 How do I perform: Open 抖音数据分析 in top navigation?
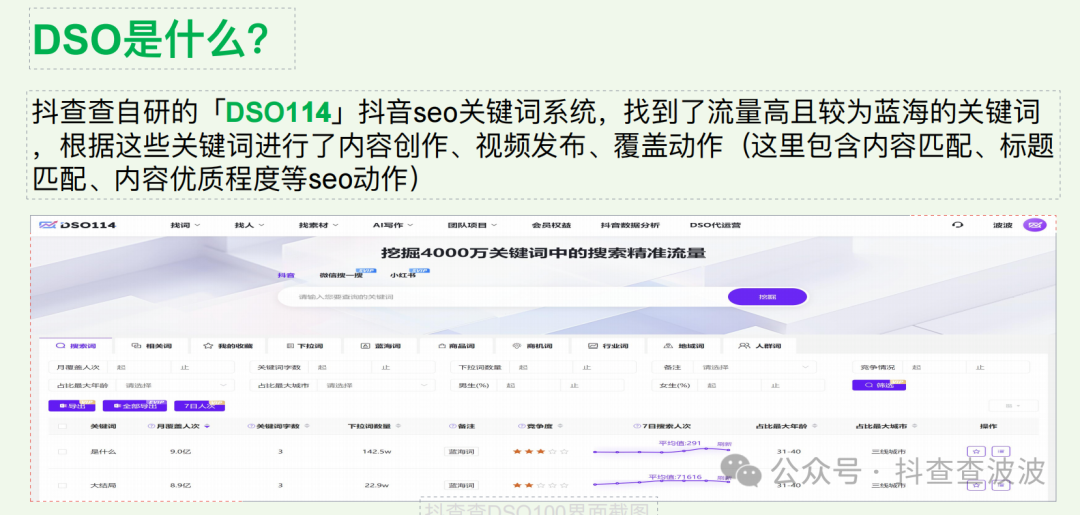tap(630, 225)
